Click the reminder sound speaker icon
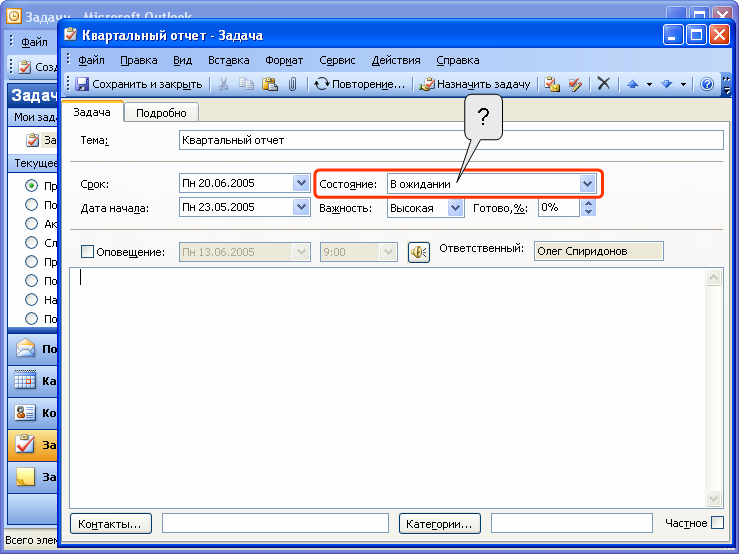739x554 pixels. point(419,252)
